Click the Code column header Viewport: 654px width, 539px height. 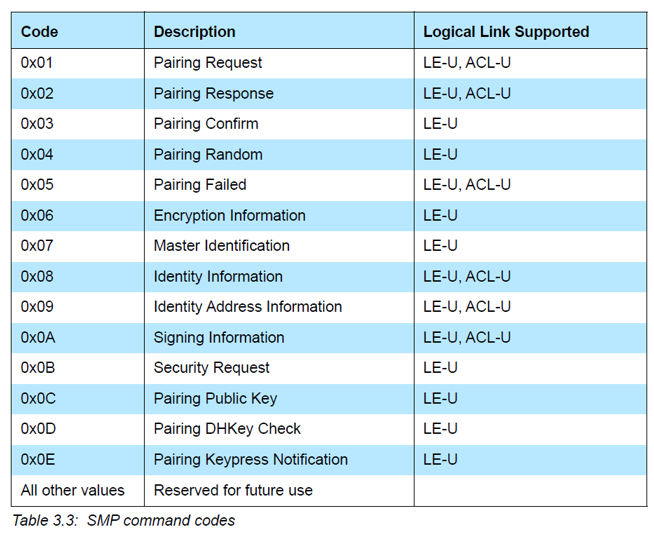pyautogui.click(x=40, y=32)
